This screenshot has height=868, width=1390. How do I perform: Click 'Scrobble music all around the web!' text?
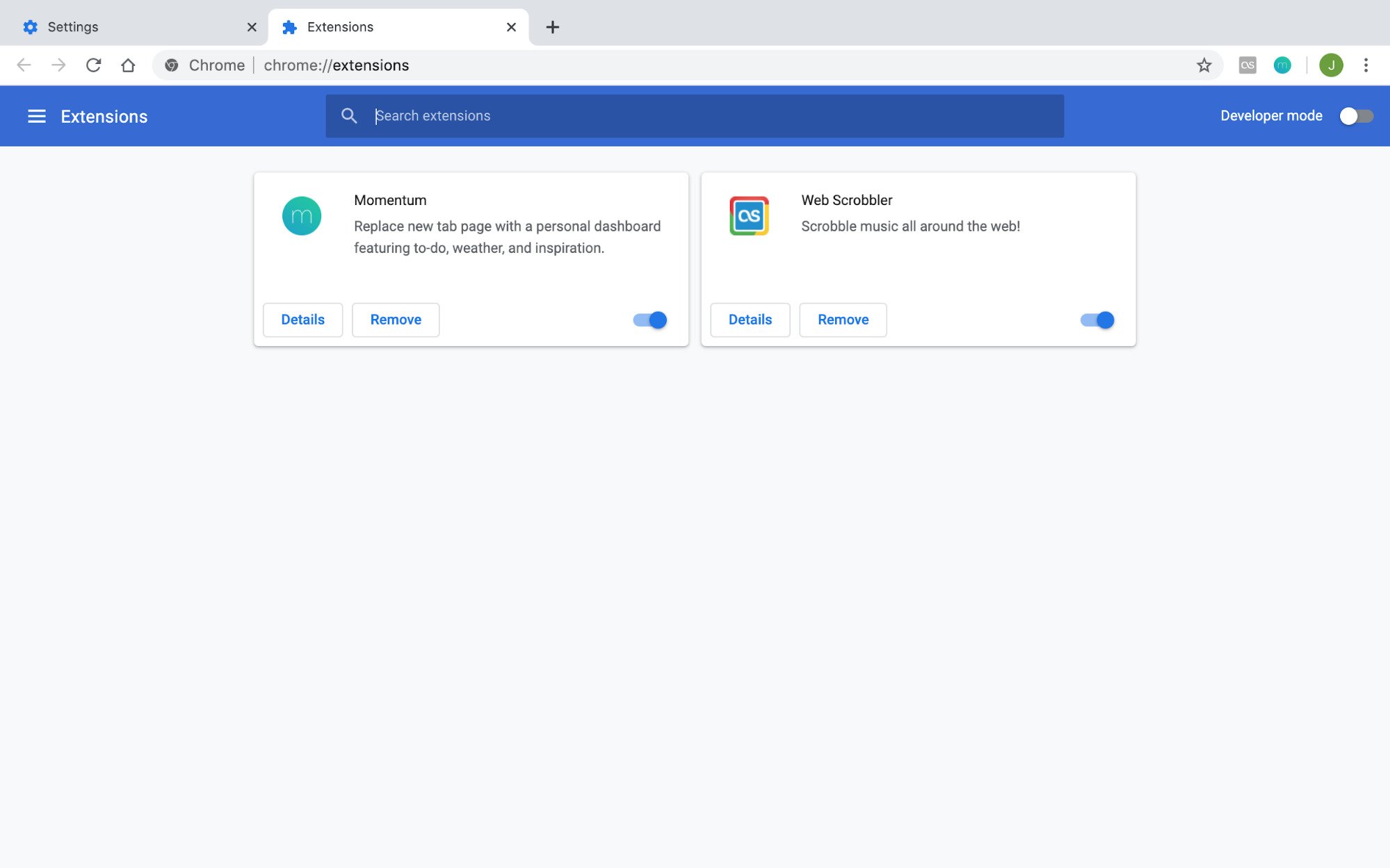(x=910, y=227)
